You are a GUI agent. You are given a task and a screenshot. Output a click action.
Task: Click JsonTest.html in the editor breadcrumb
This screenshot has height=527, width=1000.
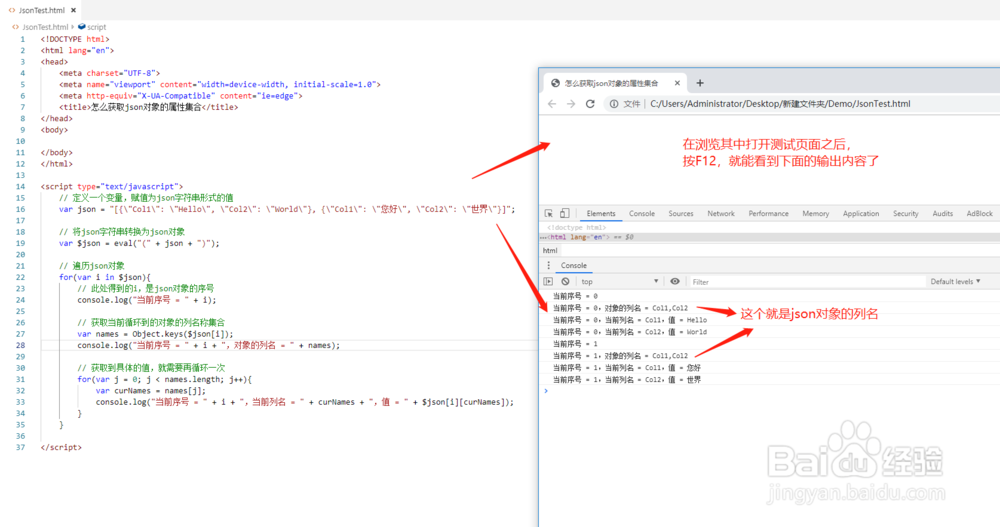tap(45, 27)
